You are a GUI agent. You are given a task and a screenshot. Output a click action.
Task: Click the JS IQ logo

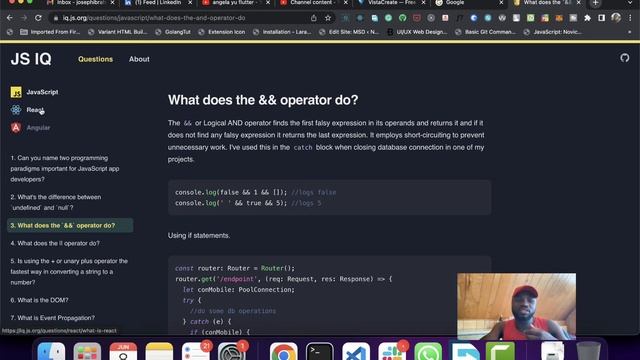(31, 59)
